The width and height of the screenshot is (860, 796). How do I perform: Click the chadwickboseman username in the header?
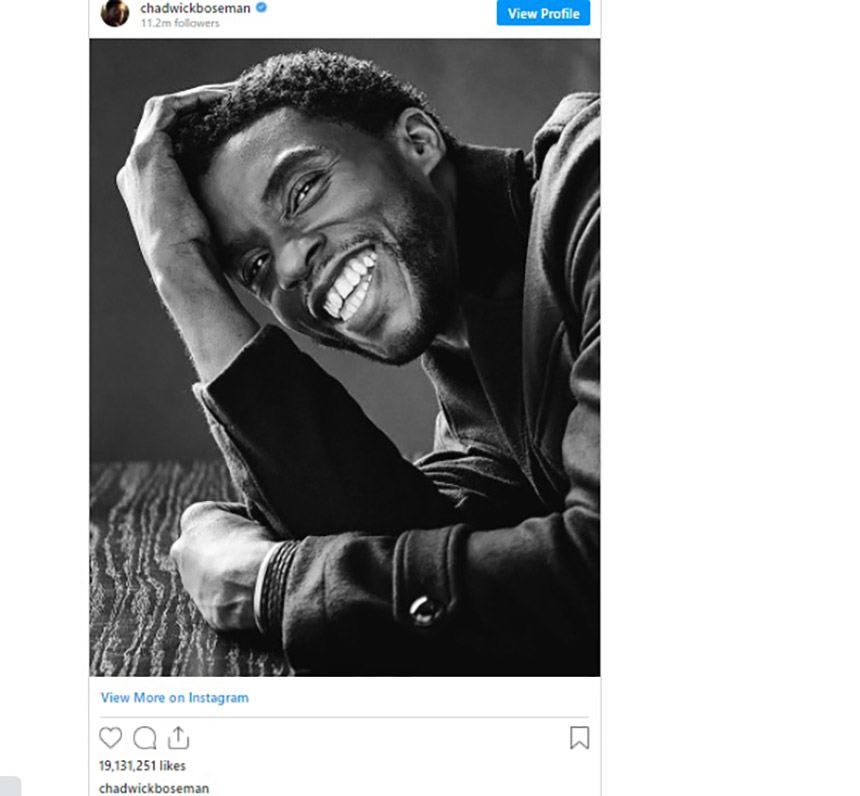(x=195, y=8)
